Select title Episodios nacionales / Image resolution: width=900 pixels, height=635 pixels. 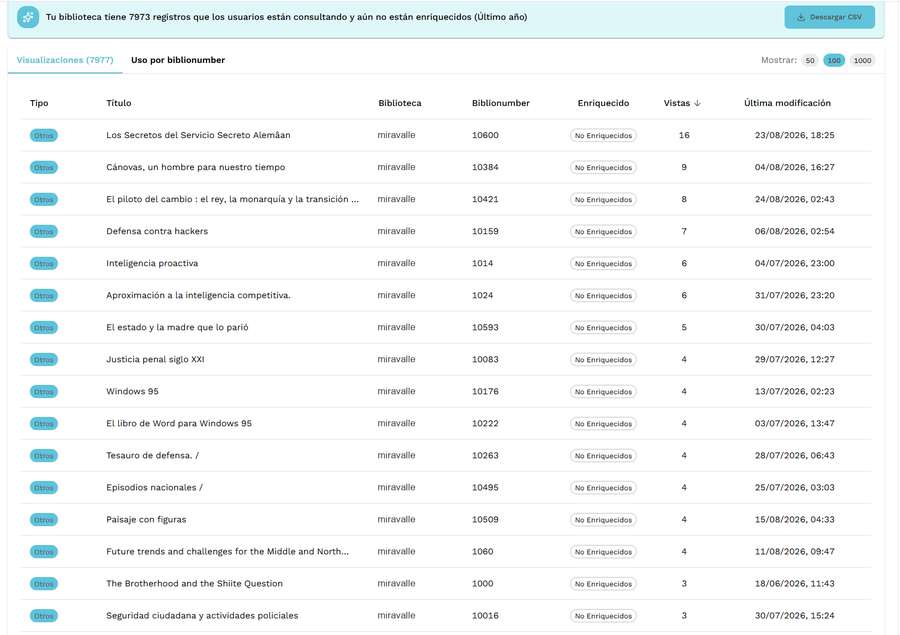pos(154,488)
